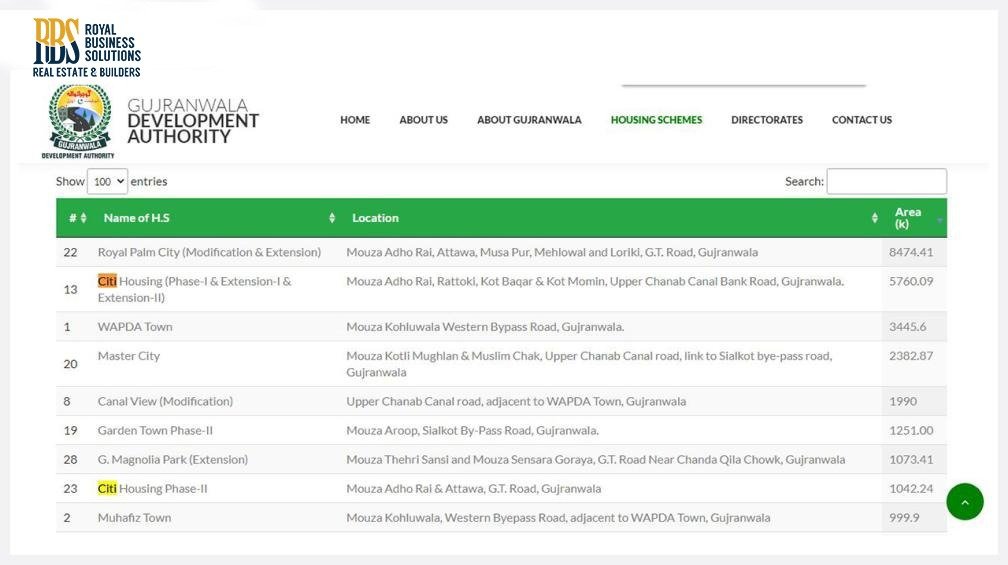This screenshot has width=1008, height=565.
Task: Click Citi Housing Phase-II entry
Action: point(153,489)
